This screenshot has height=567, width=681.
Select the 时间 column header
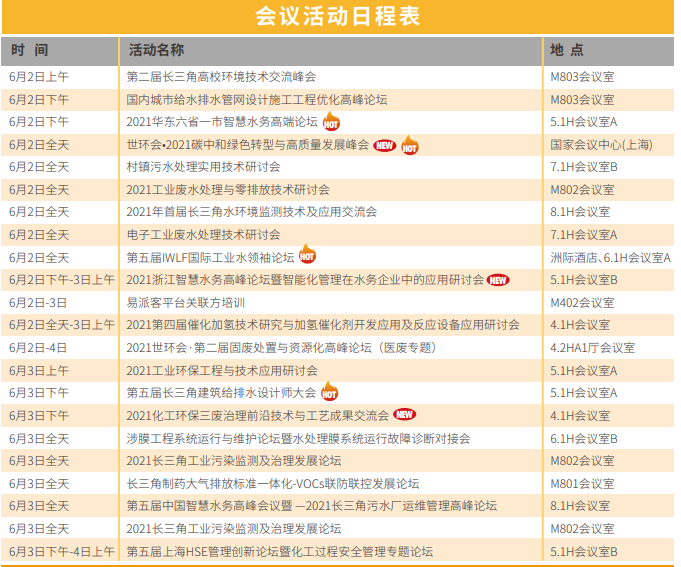click(x=29, y=50)
